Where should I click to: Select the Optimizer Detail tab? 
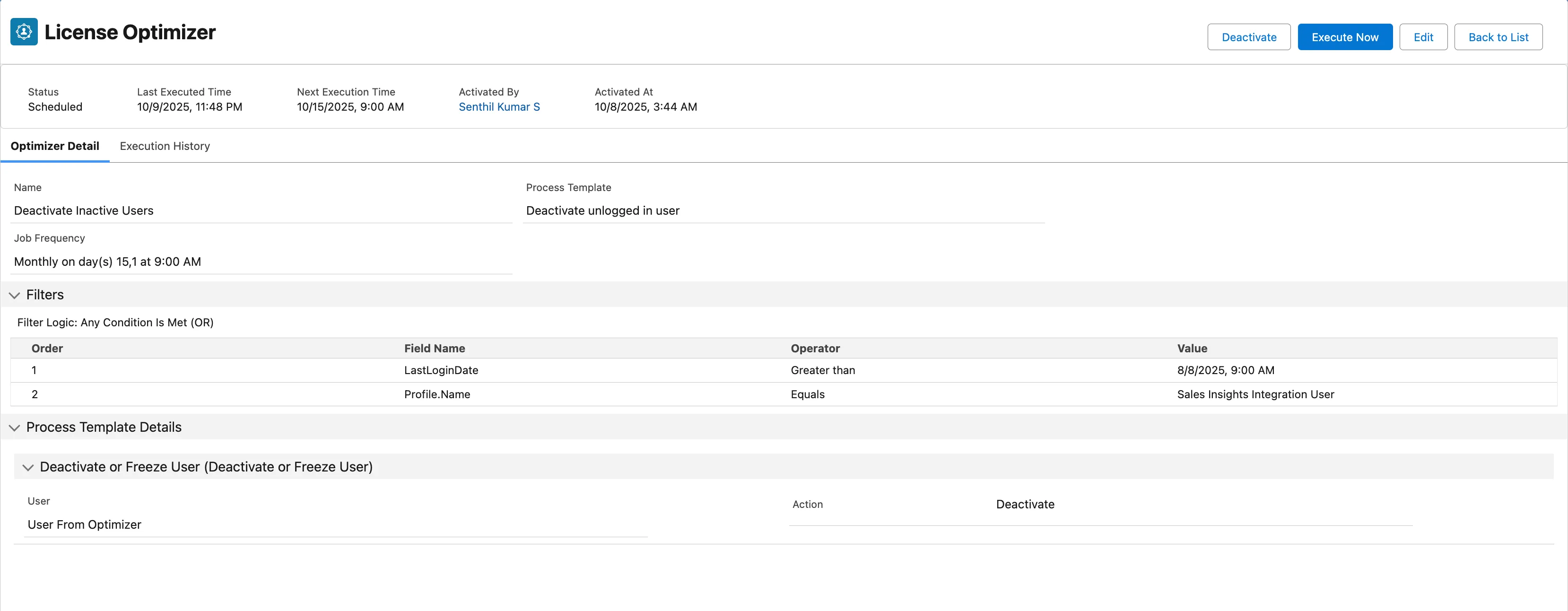pyautogui.click(x=55, y=146)
